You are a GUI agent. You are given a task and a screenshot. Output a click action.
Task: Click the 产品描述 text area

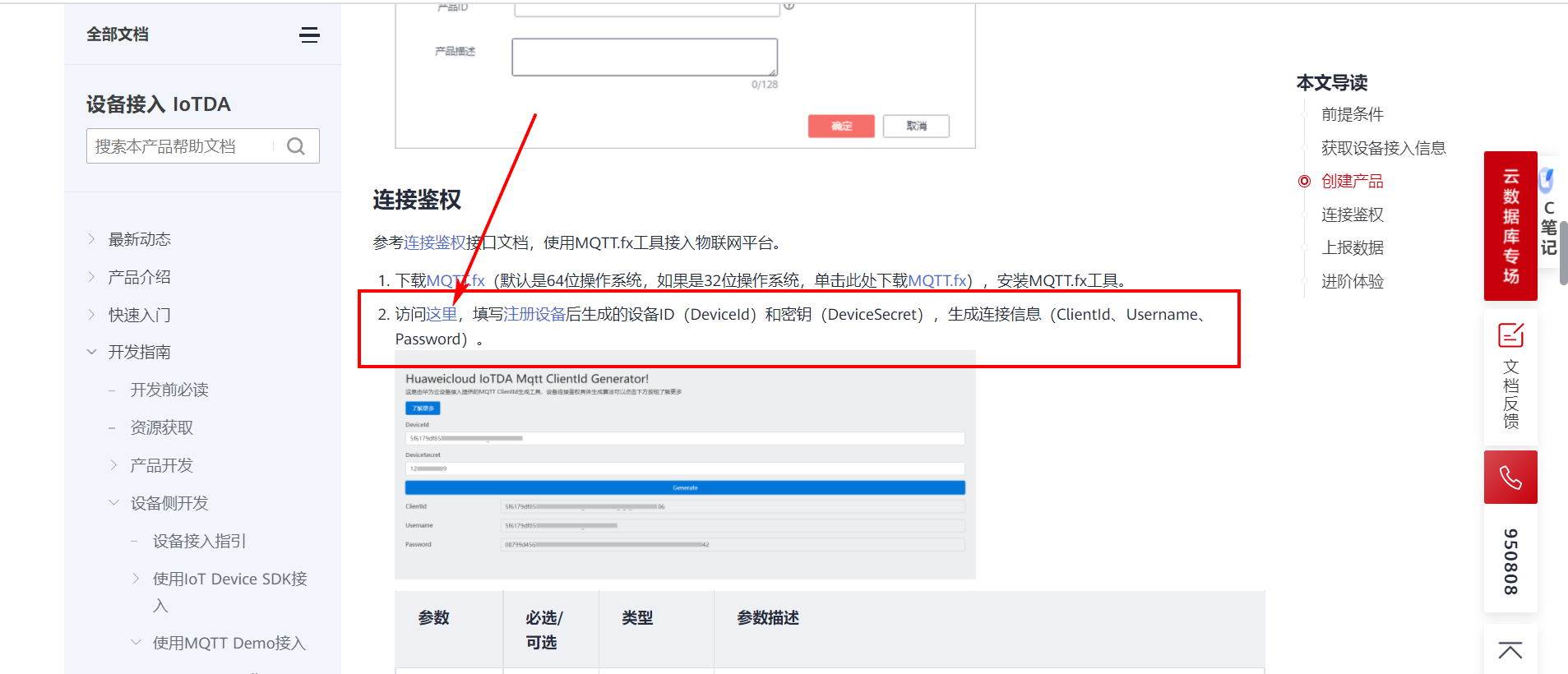[x=645, y=57]
